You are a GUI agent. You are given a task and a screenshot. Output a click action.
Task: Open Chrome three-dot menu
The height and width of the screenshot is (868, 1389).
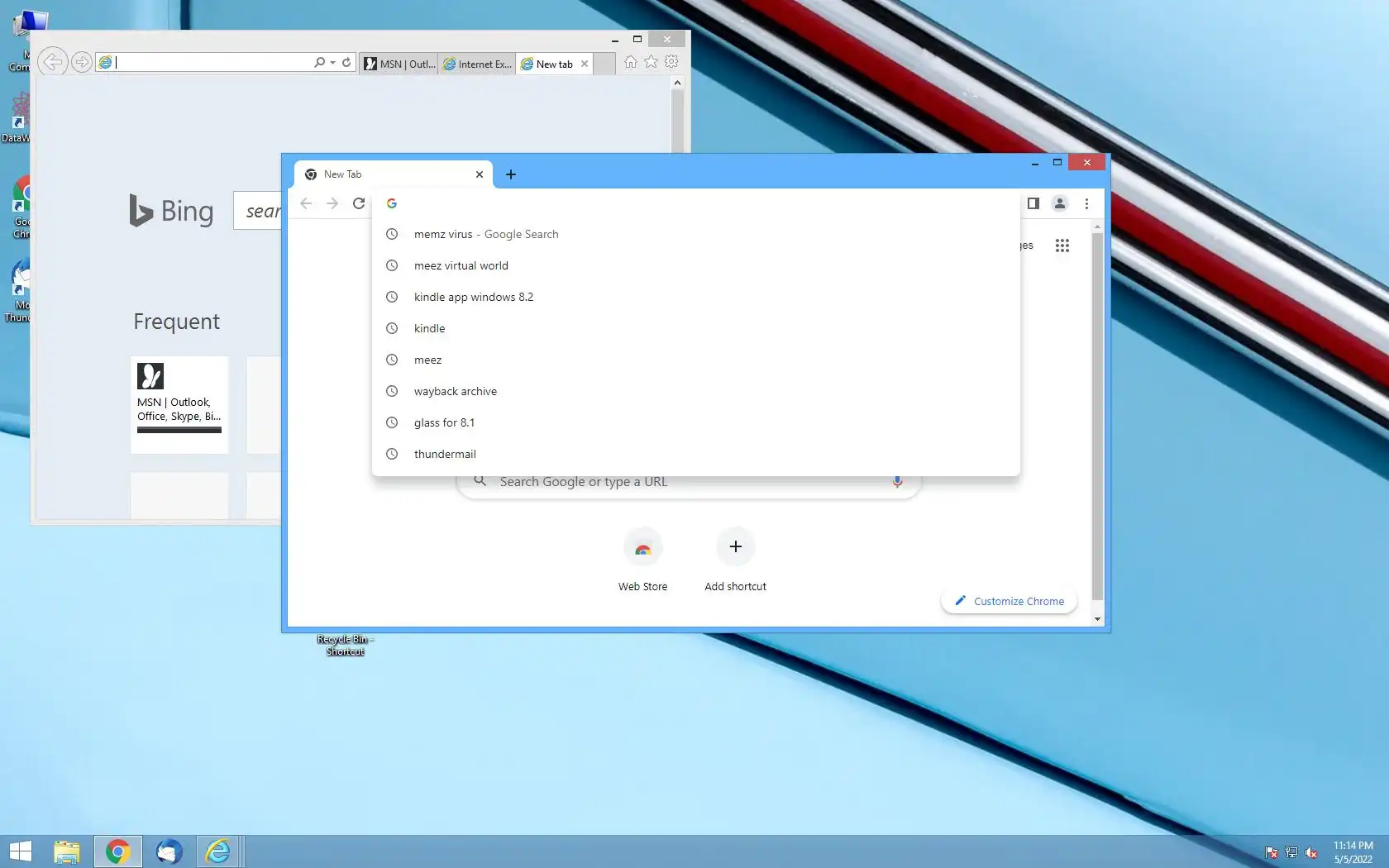tap(1086, 203)
